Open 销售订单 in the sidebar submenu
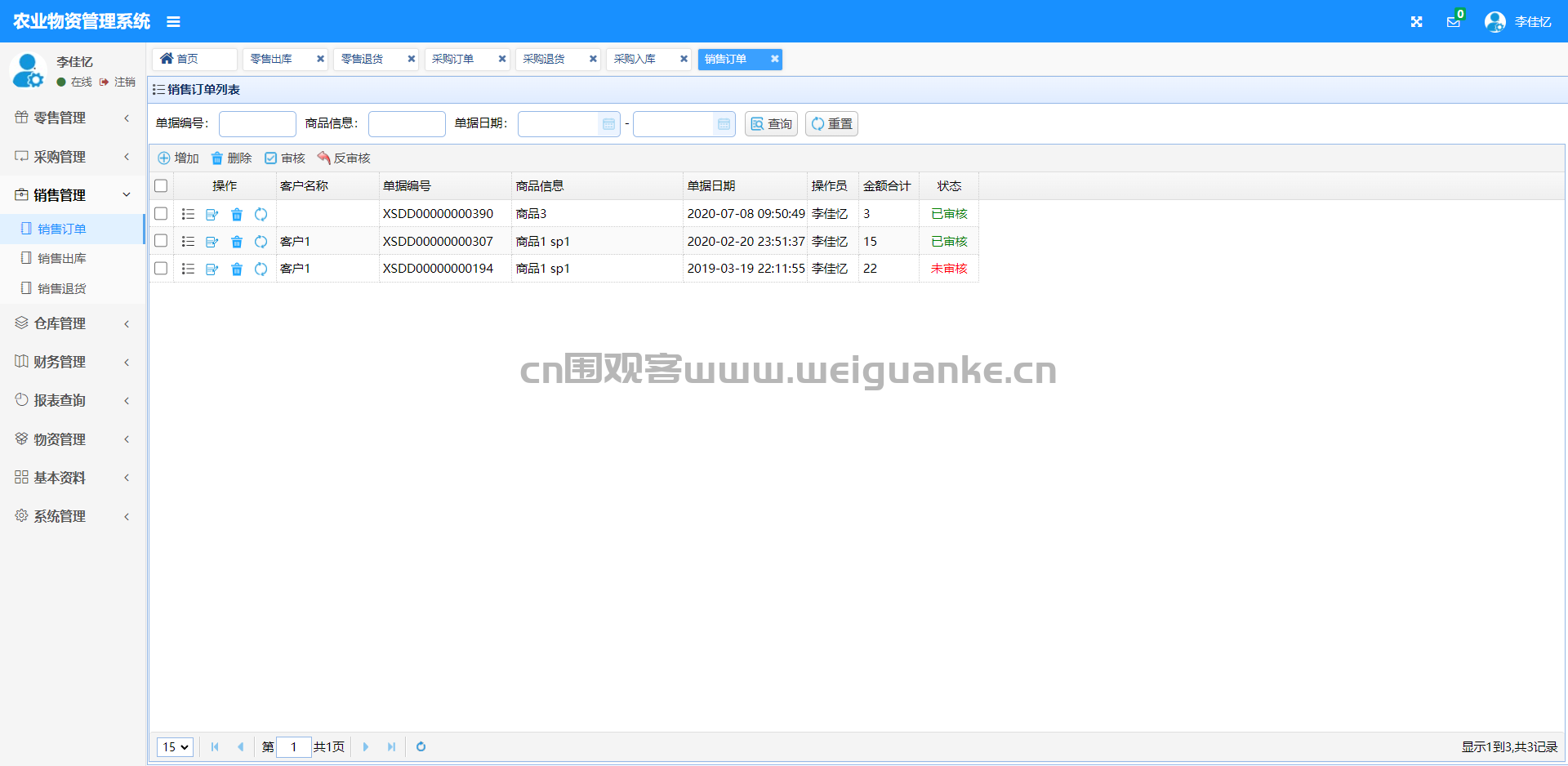Viewport: 1568px width, 766px height. point(73,229)
